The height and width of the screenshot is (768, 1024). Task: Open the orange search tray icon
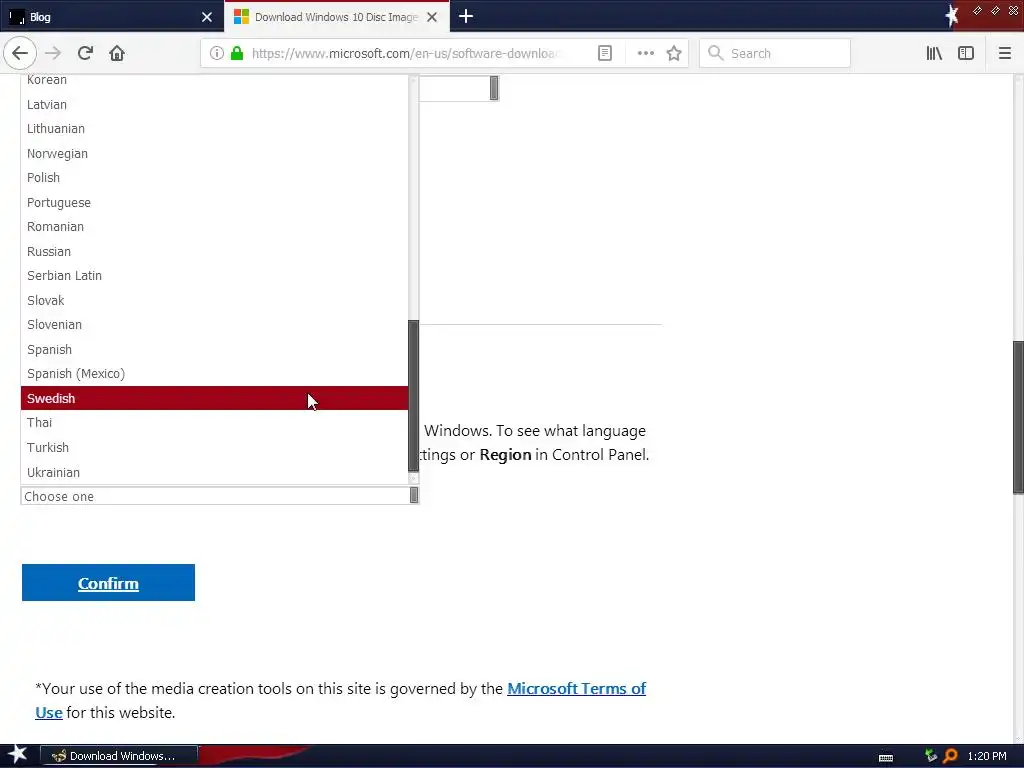950,756
